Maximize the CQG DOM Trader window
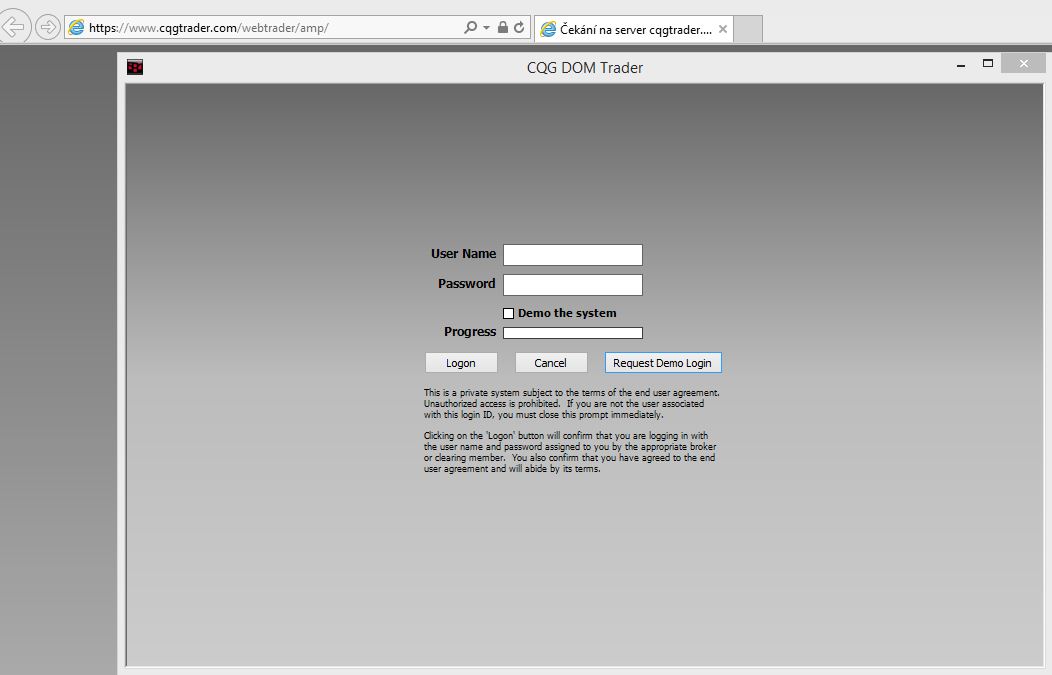 (988, 63)
